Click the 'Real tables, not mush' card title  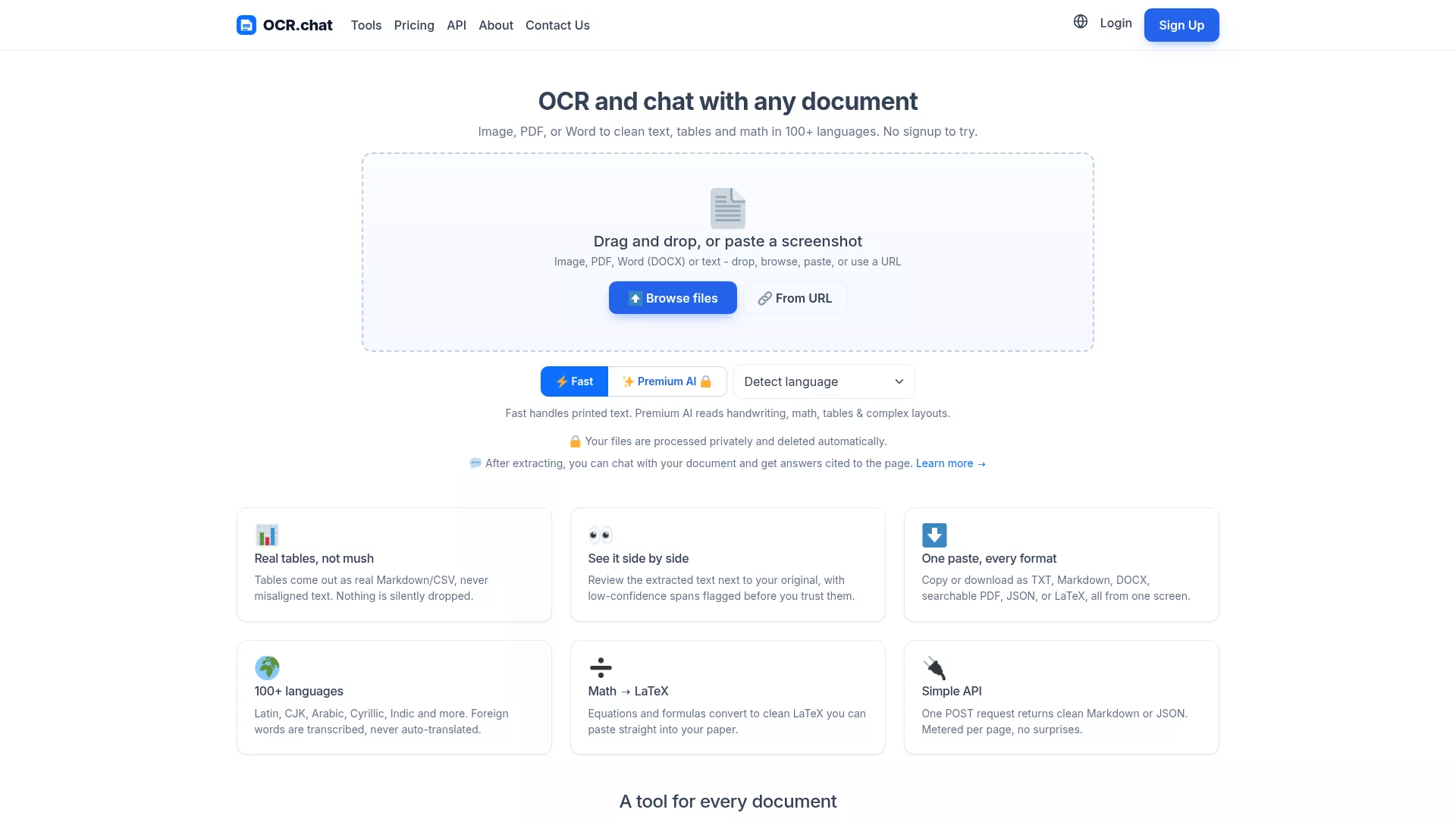(x=314, y=558)
